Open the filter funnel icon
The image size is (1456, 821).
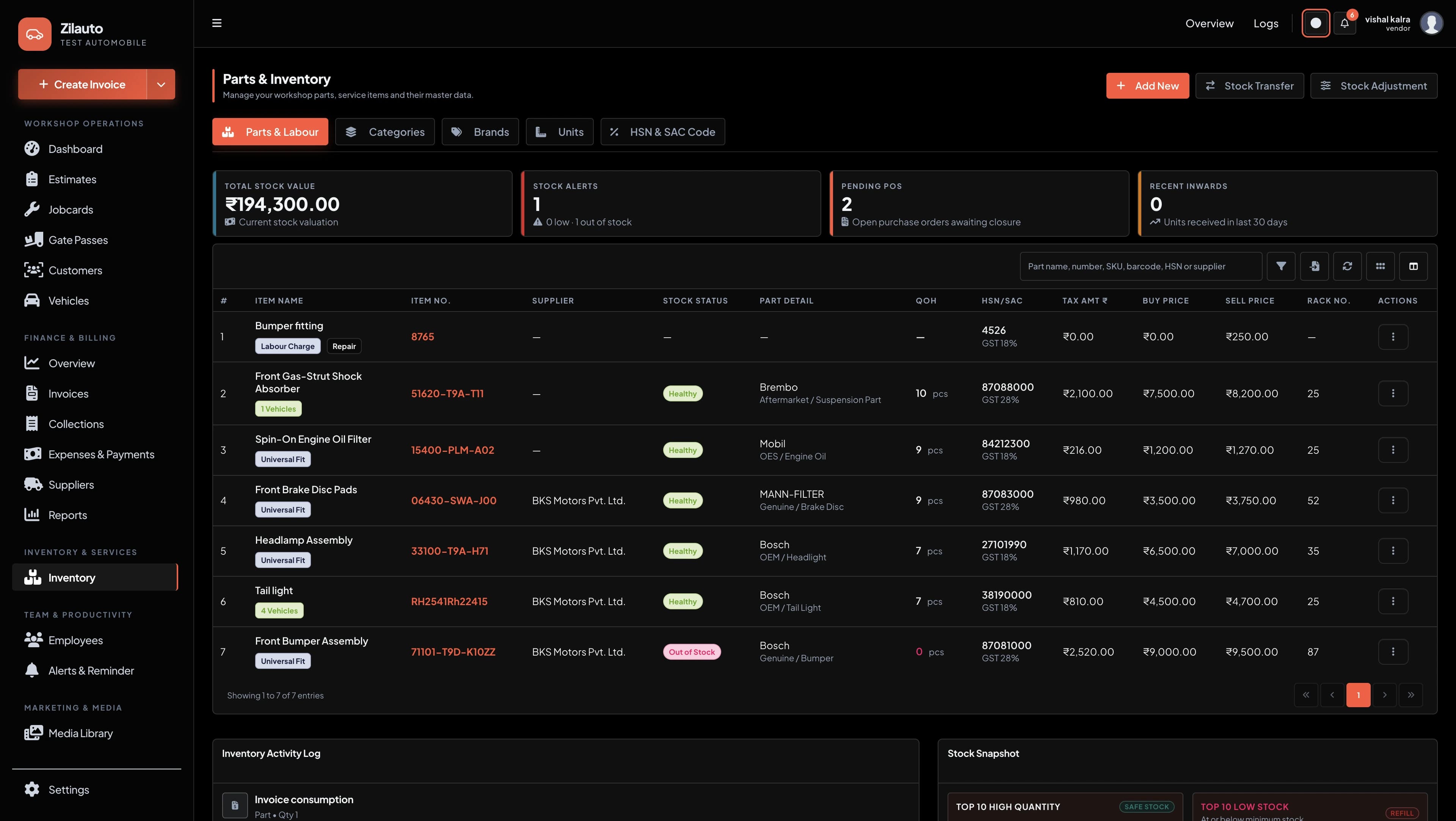pos(1281,266)
